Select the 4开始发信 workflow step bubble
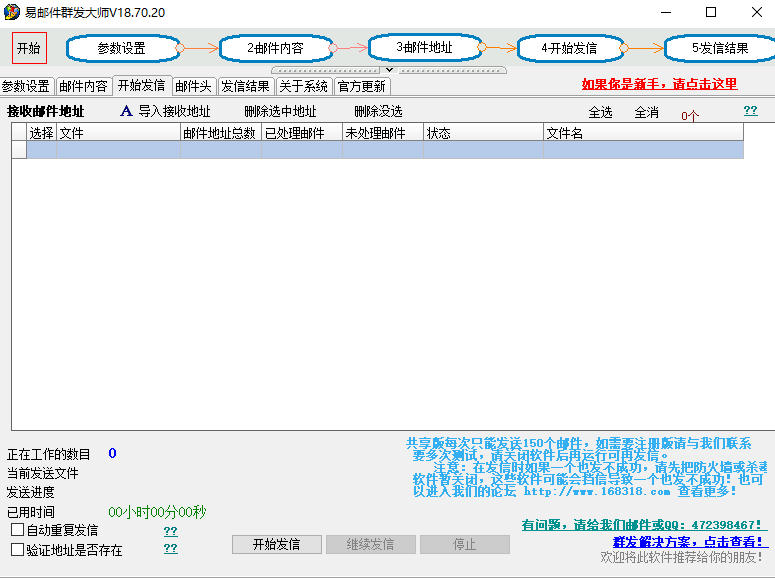This screenshot has width=775, height=578. click(569, 48)
